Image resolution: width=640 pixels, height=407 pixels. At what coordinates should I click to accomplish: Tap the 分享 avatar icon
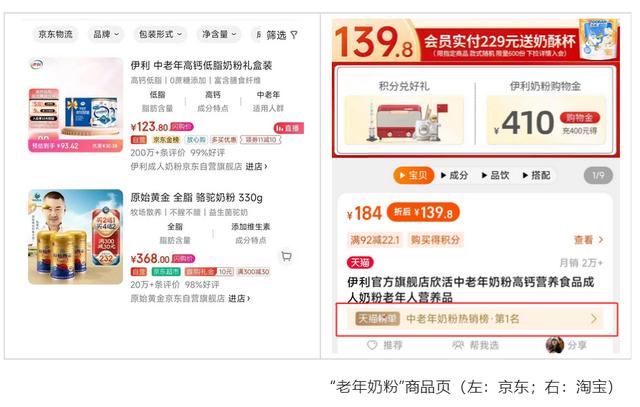[x=555, y=345]
